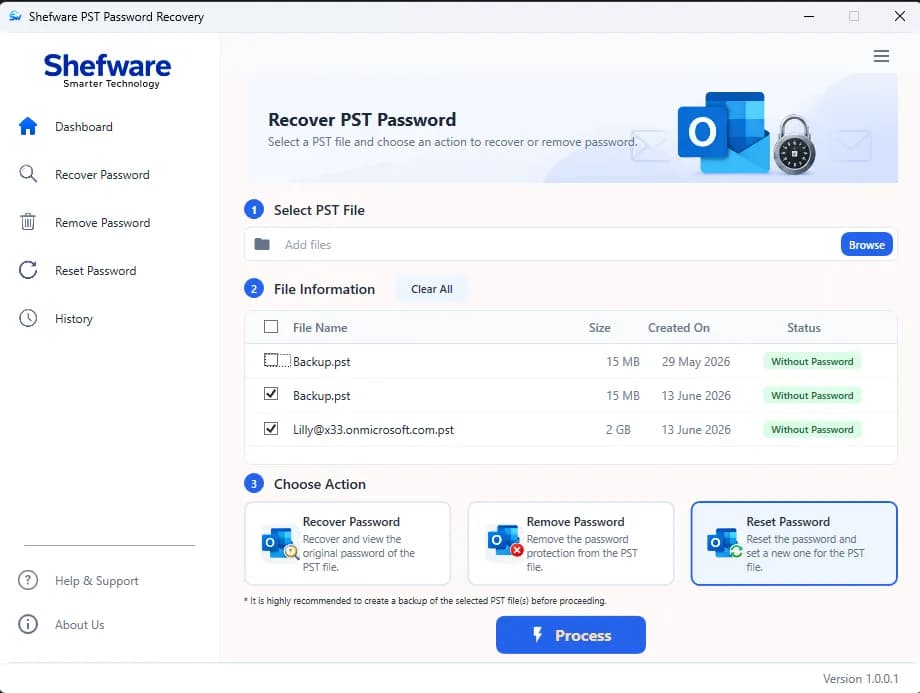Choose the Reset Password action card
This screenshot has width=920, height=693.
coord(794,543)
